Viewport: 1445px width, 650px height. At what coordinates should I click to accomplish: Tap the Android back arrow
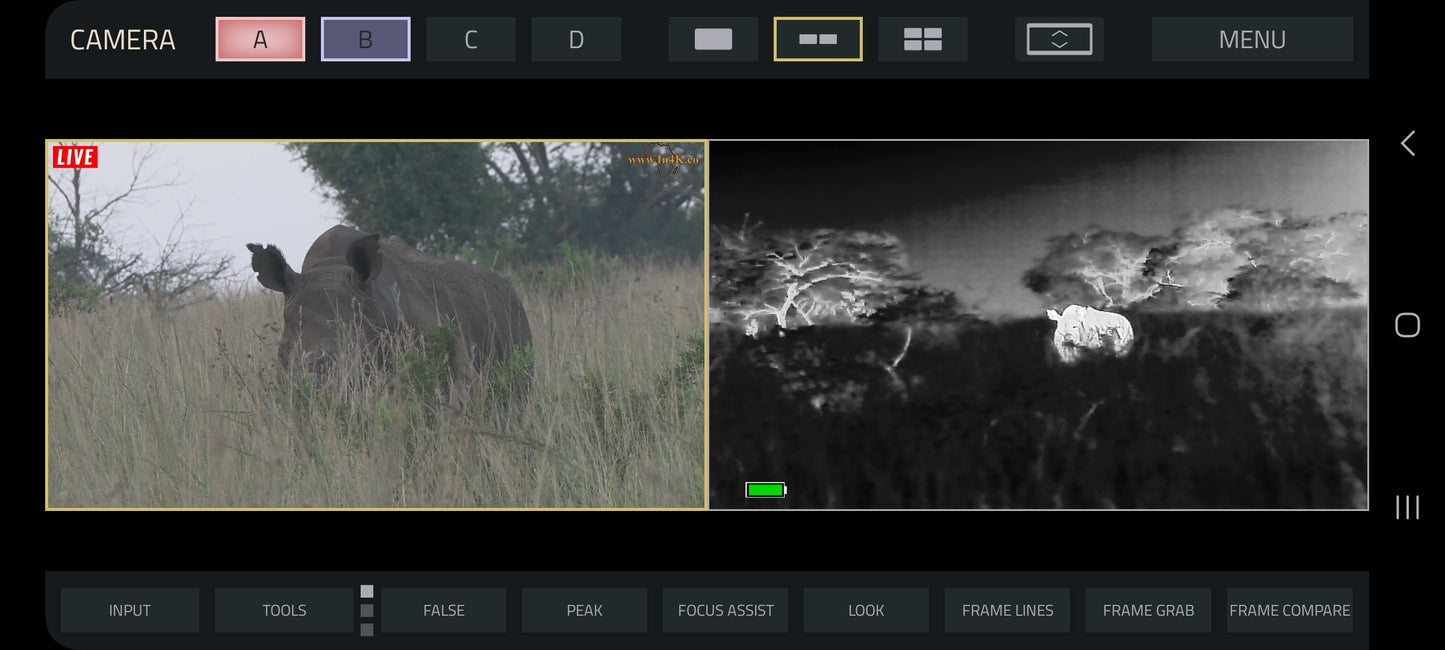click(1407, 144)
